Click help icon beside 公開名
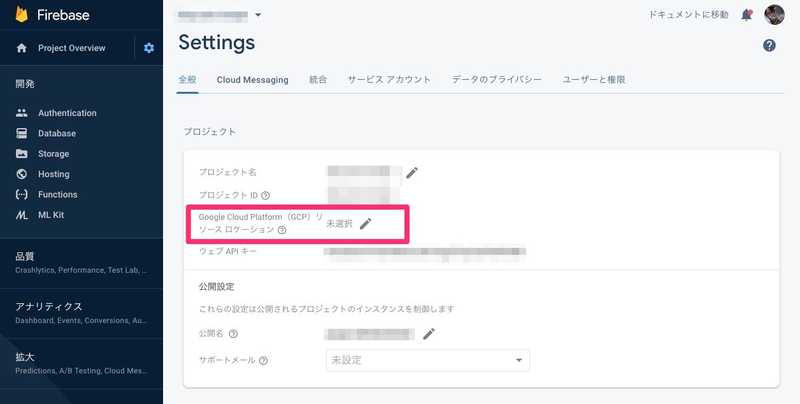 click(x=233, y=334)
